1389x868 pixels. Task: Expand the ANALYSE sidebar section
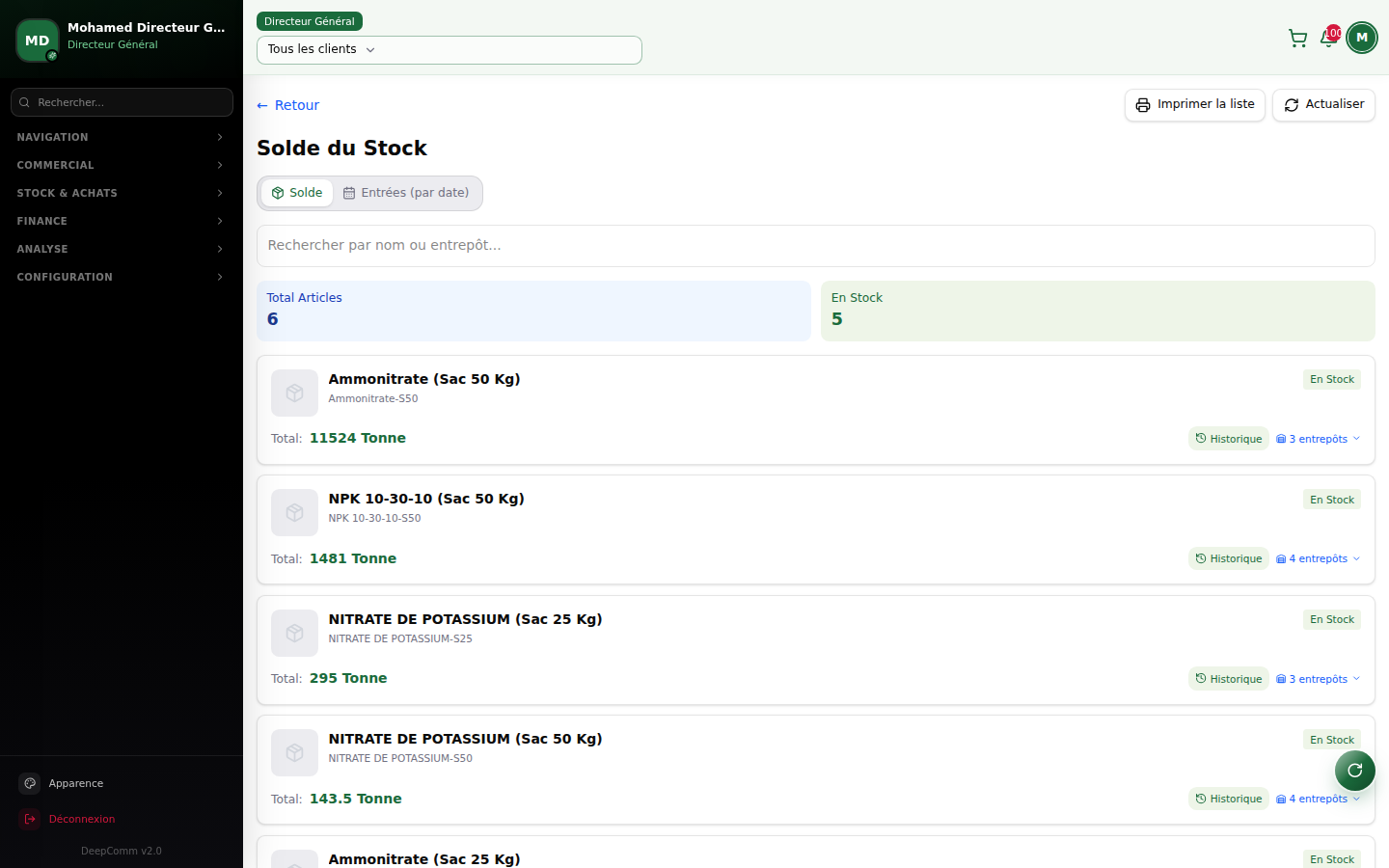(121, 249)
